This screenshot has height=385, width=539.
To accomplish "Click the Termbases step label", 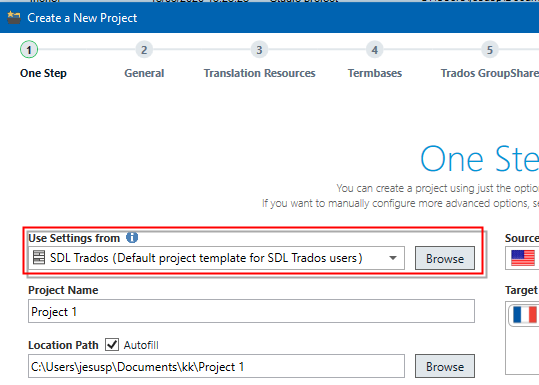I will 375,73.
